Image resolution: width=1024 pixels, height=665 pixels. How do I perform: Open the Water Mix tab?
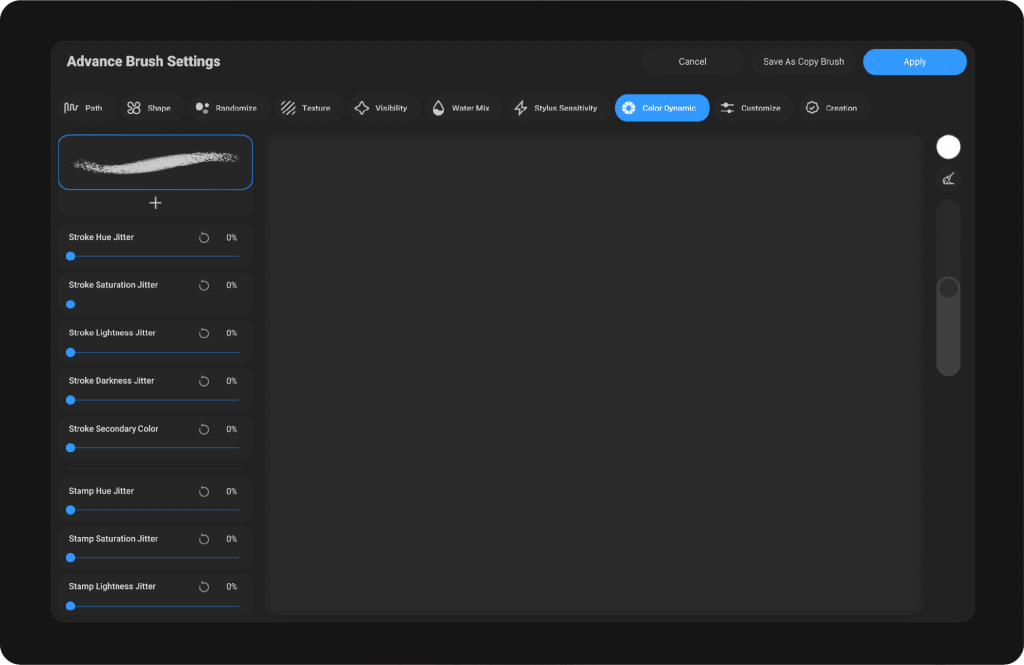(460, 108)
